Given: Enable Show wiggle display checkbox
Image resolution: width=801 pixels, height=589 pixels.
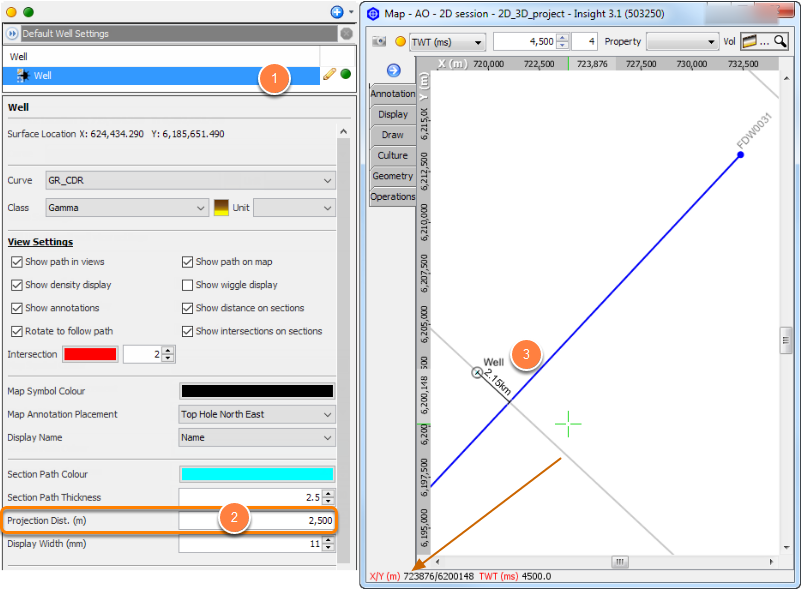Looking at the screenshot, I should (187, 285).
